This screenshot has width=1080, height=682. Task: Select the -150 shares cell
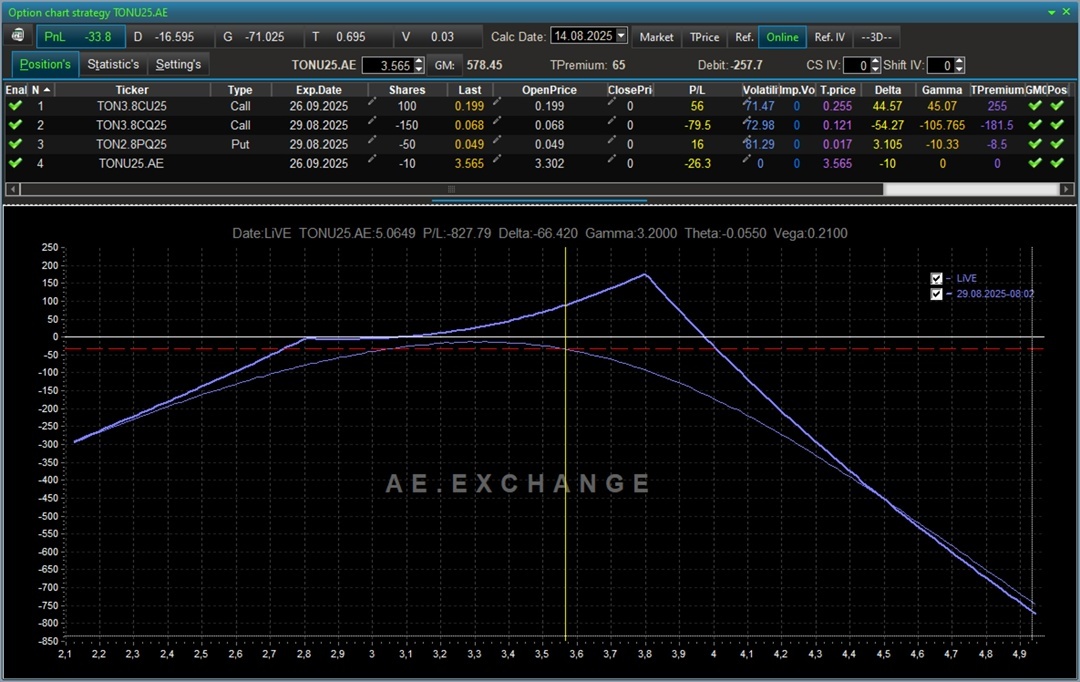coord(407,125)
